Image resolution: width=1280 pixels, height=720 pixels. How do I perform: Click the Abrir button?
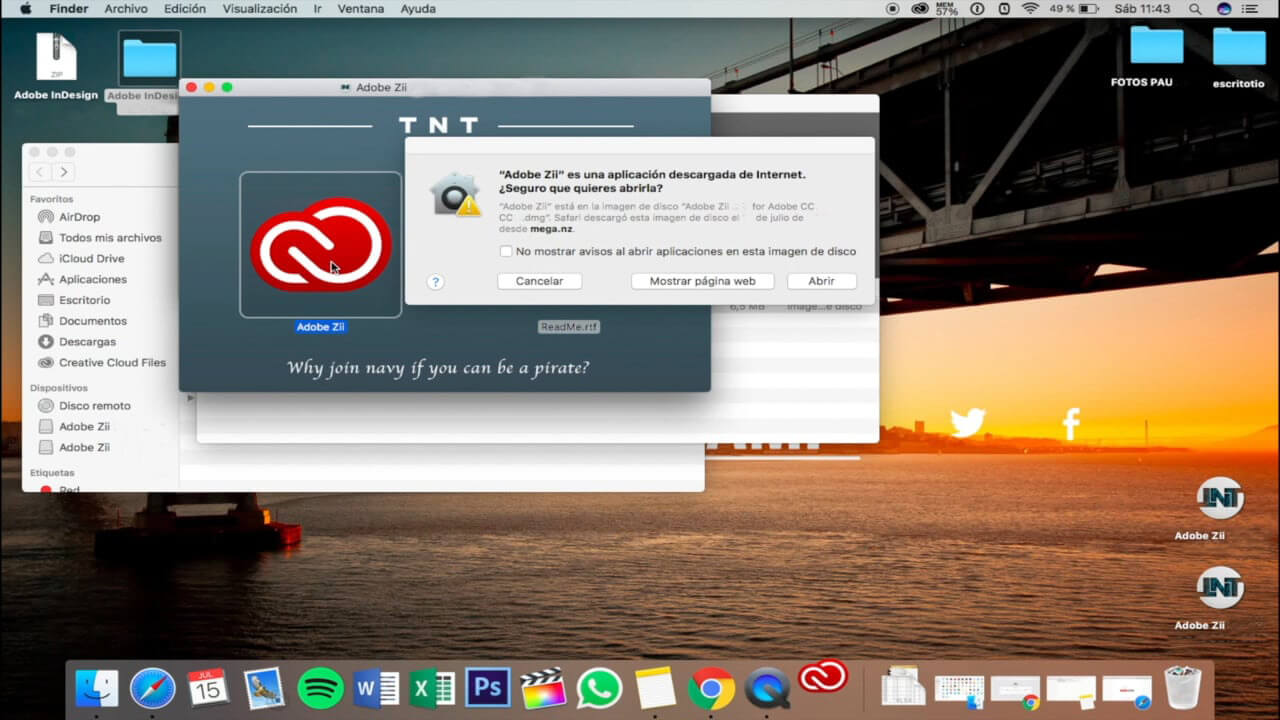click(821, 281)
